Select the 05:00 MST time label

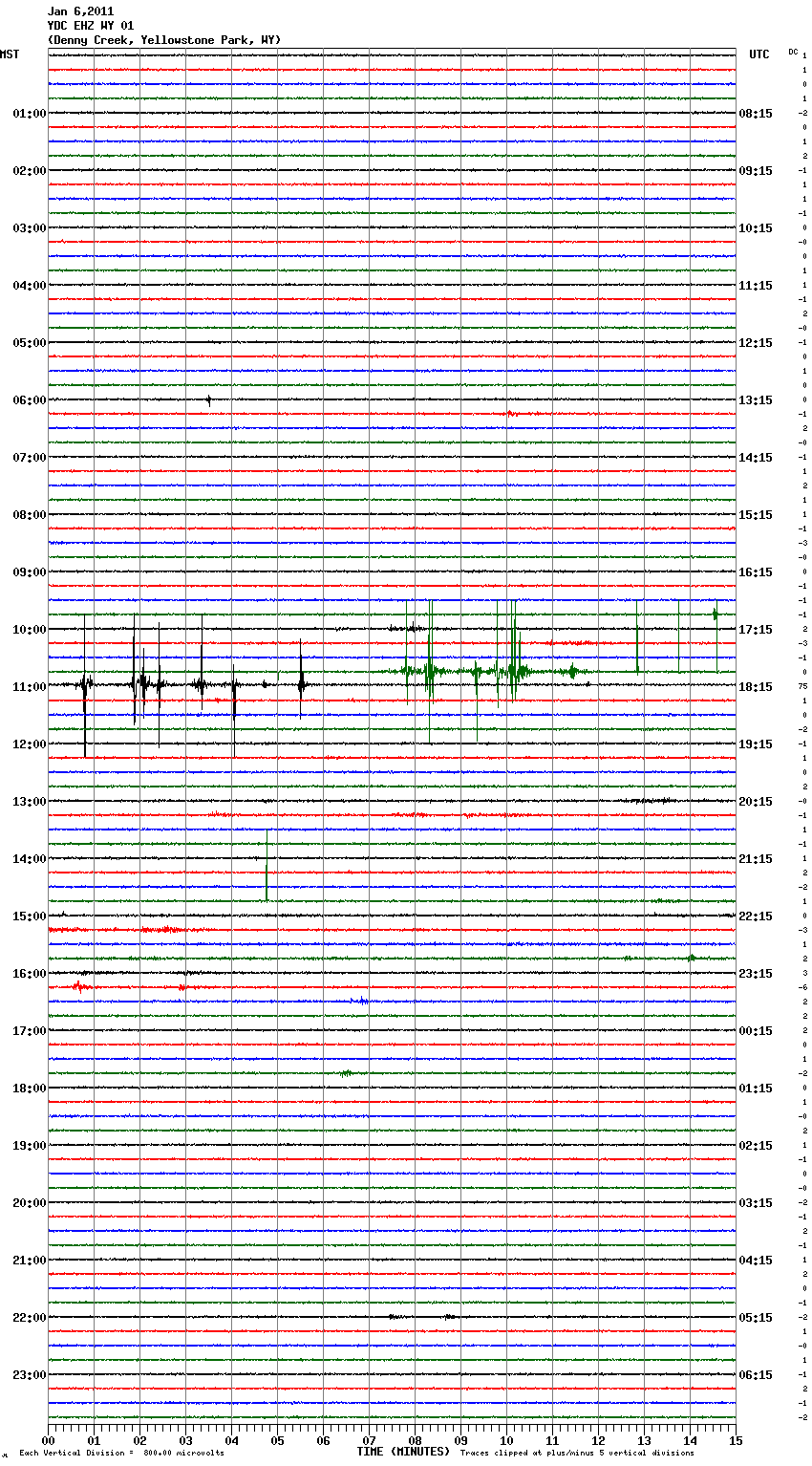(x=30, y=343)
